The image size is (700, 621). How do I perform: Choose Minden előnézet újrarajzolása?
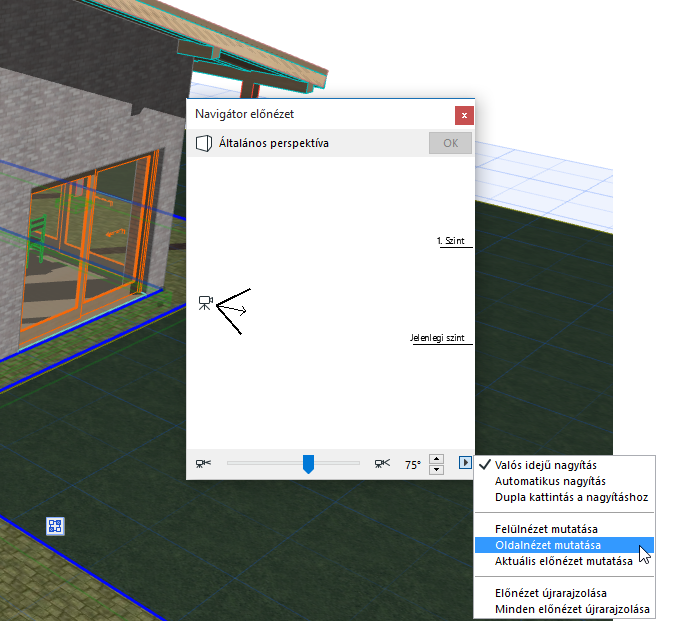[x=564, y=609]
